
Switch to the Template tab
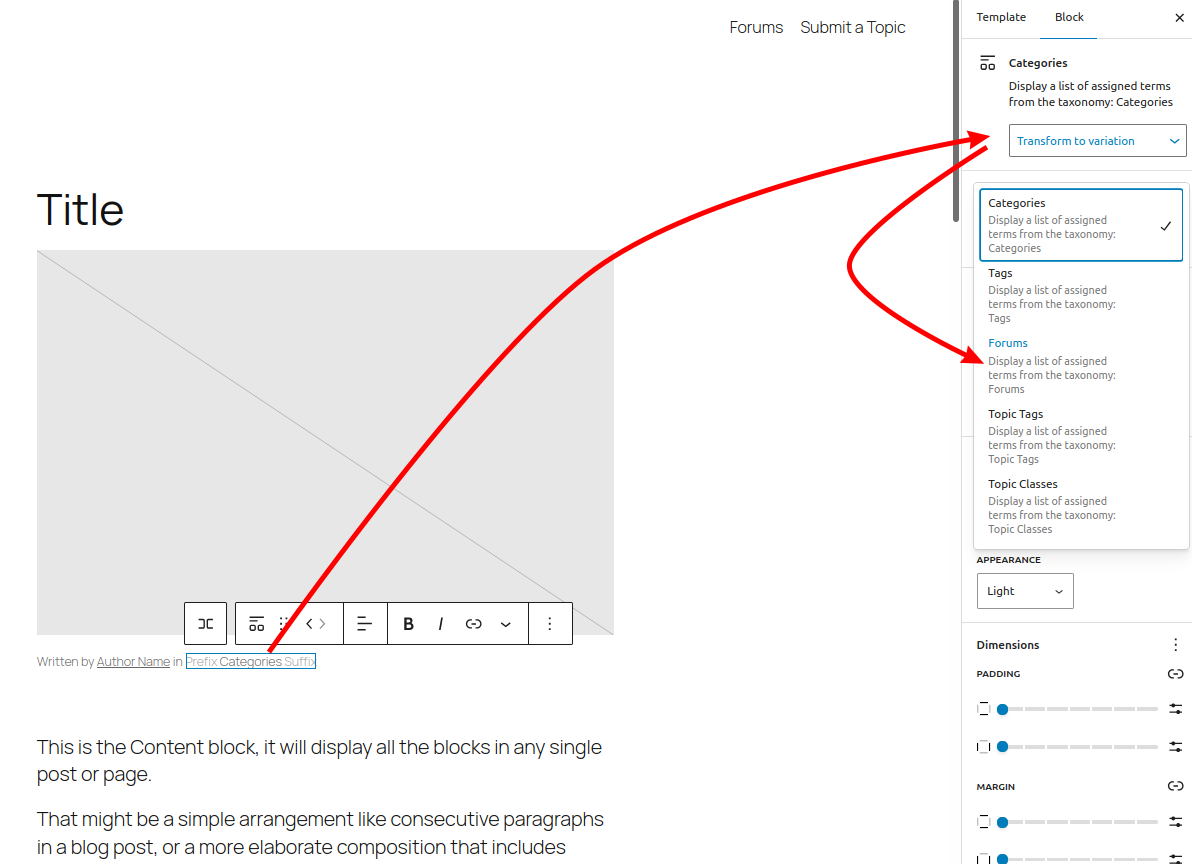[x=1001, y=18]
